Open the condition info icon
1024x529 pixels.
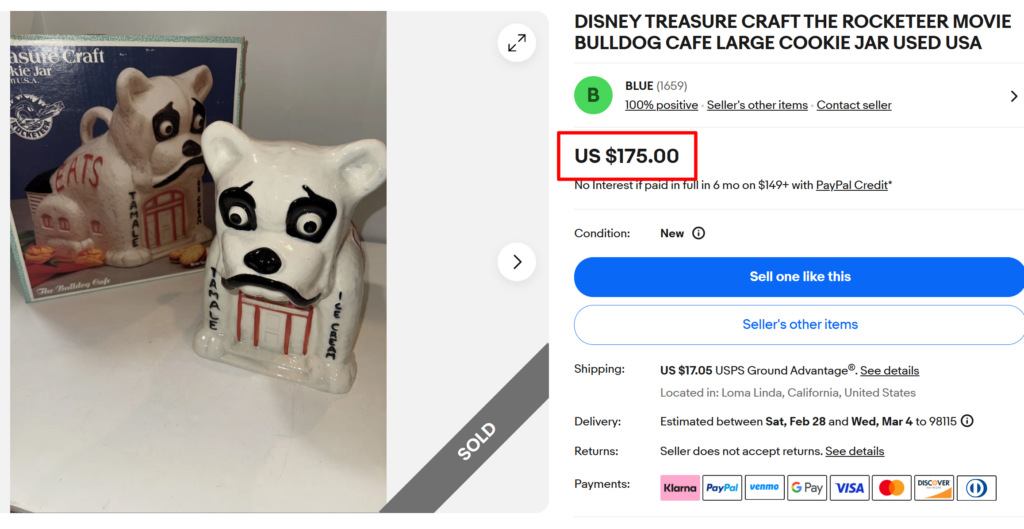pyautogui.click(x=698, y=233)
